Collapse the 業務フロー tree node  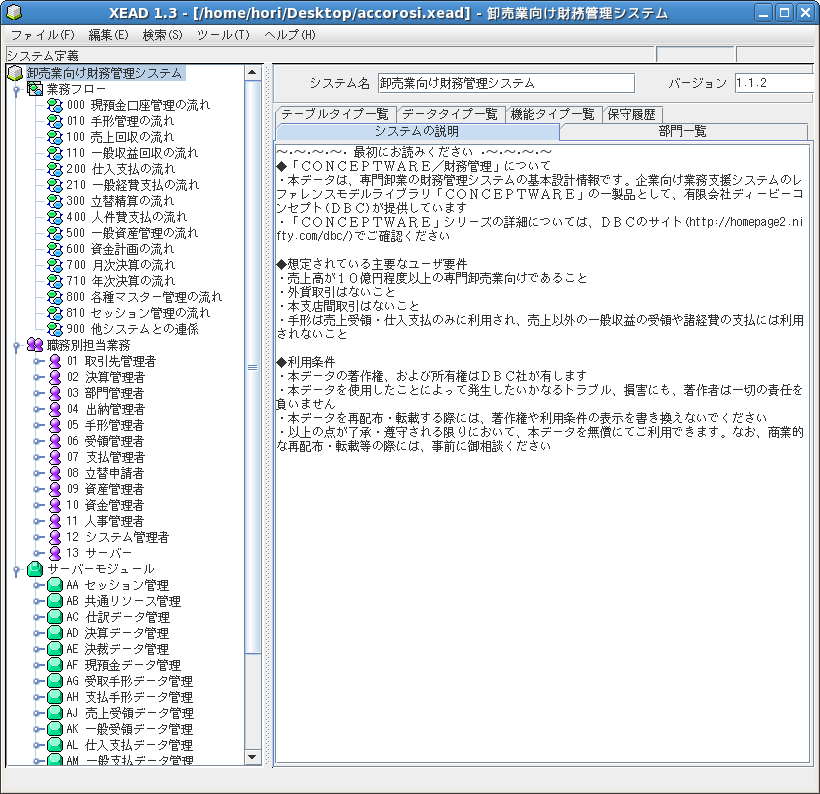pyautogui.click(x=16, y=90)
